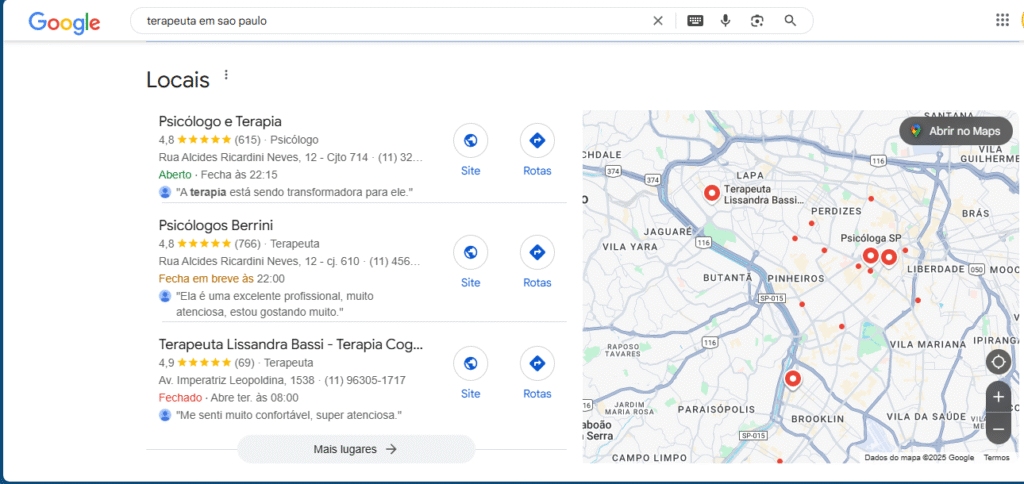Image resolution: width=1024 pixels, height=484 pixels.
Task: Click the Abrir no Maps button
Action: [x=956, y=131]
